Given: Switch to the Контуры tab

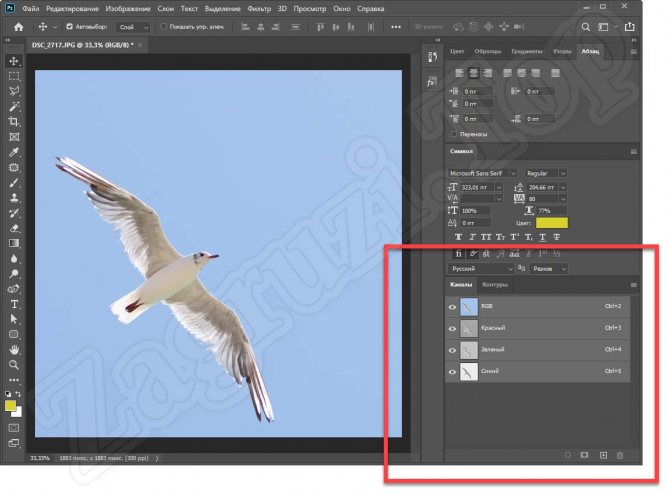Looking at the screenshot, I should point(495,285).
